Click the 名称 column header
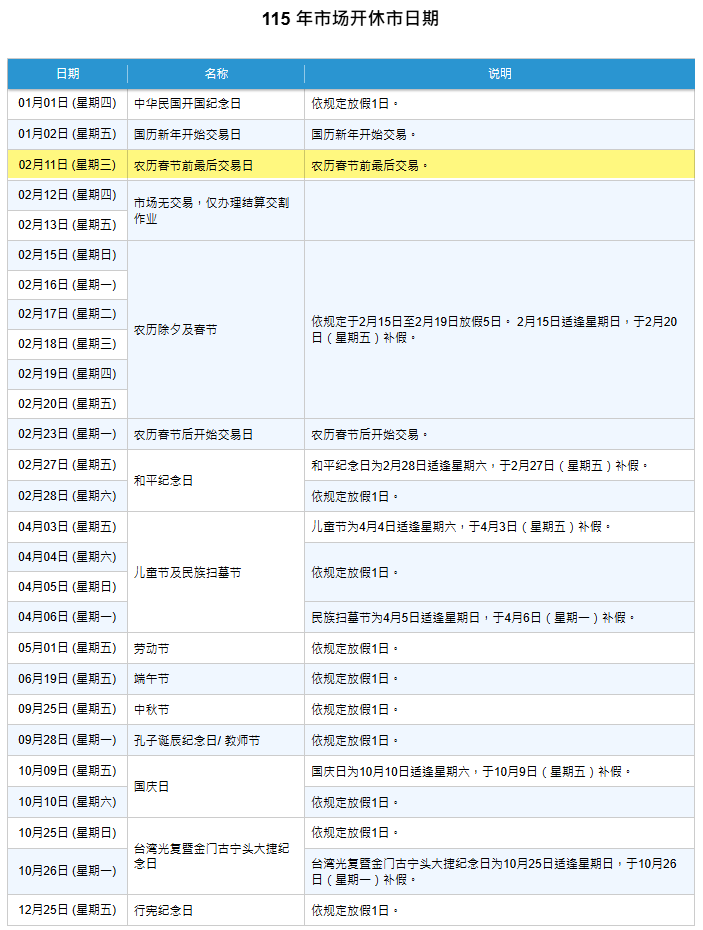The image size is (703, 930). [216, 74]
